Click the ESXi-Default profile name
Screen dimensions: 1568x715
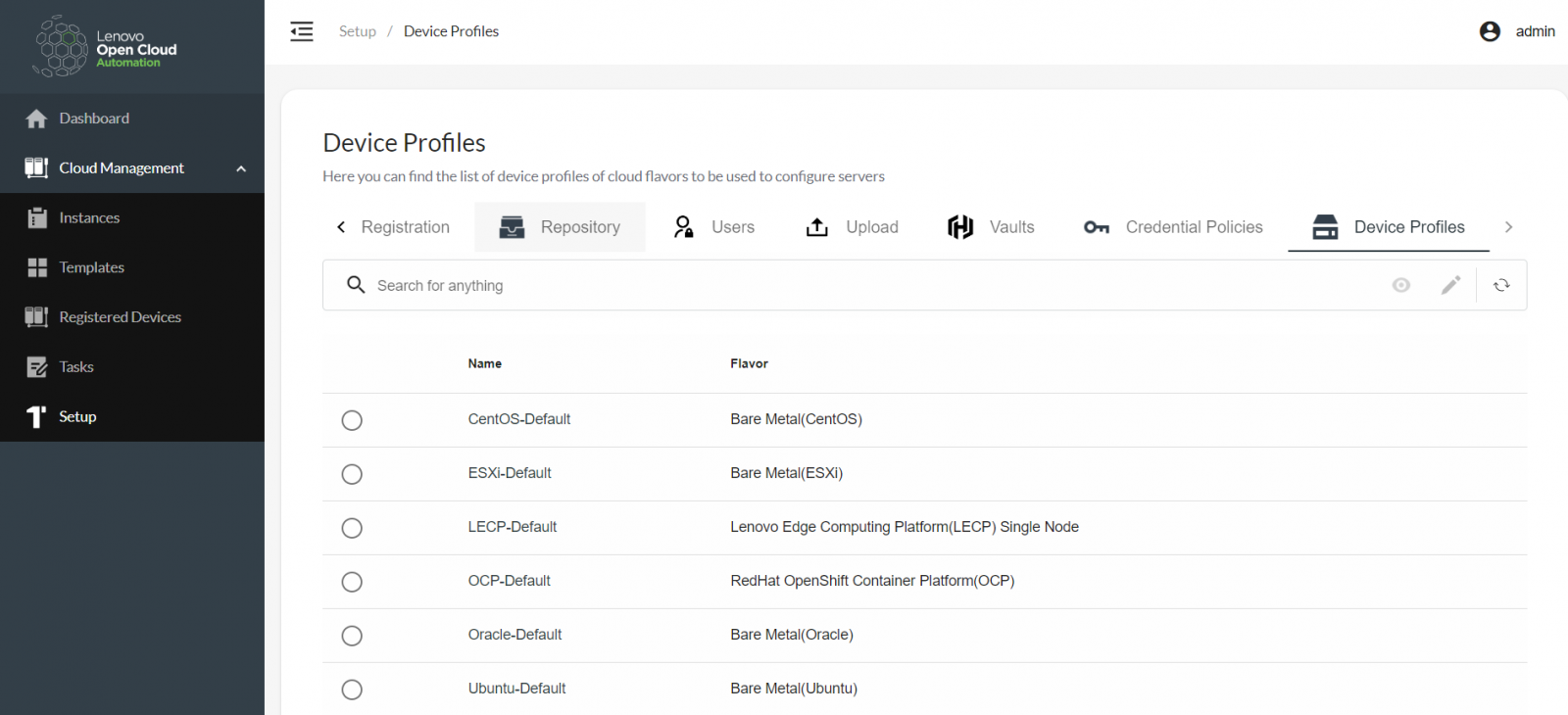click(x=510, y=473)
